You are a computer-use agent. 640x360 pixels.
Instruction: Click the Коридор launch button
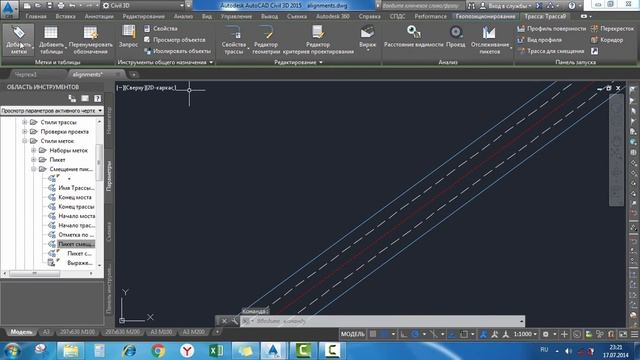[607, 40]
